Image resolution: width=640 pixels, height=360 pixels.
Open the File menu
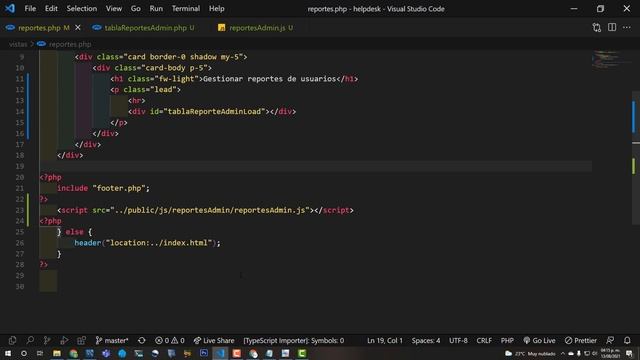[30, 9]
